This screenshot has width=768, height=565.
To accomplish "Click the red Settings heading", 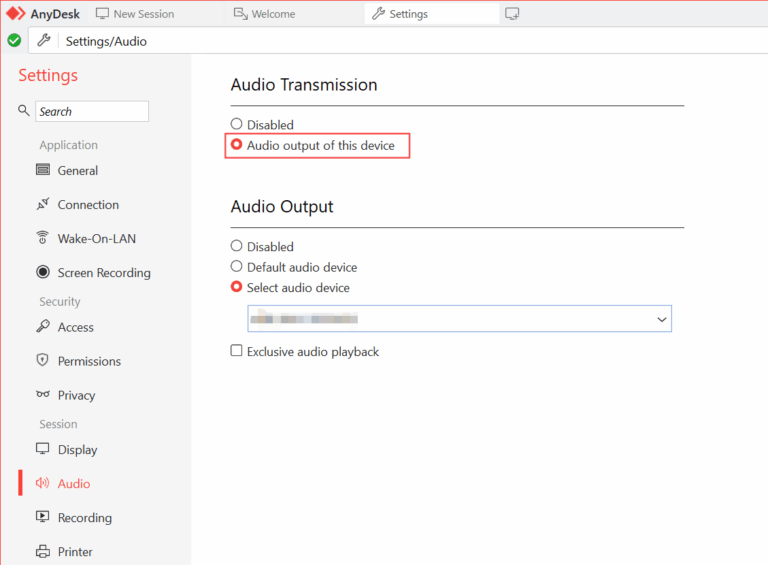I will (x=48, y=75).
